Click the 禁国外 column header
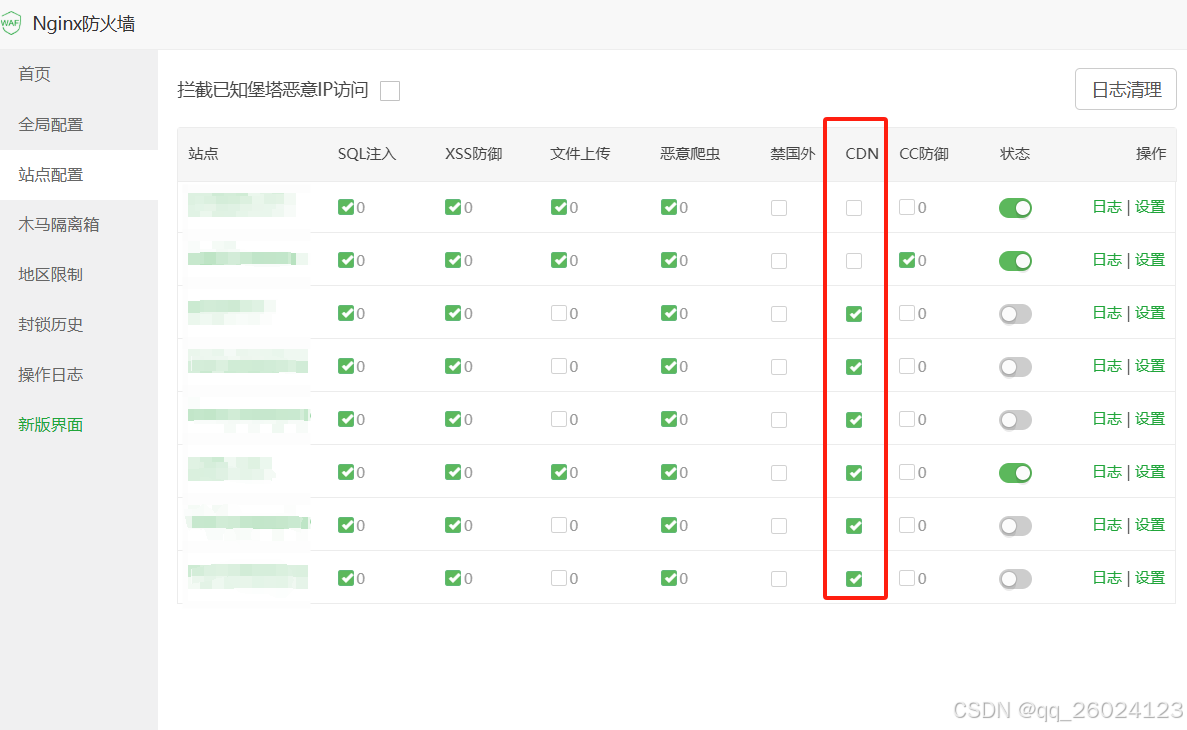1187x730 pixels. coord(793,154)
